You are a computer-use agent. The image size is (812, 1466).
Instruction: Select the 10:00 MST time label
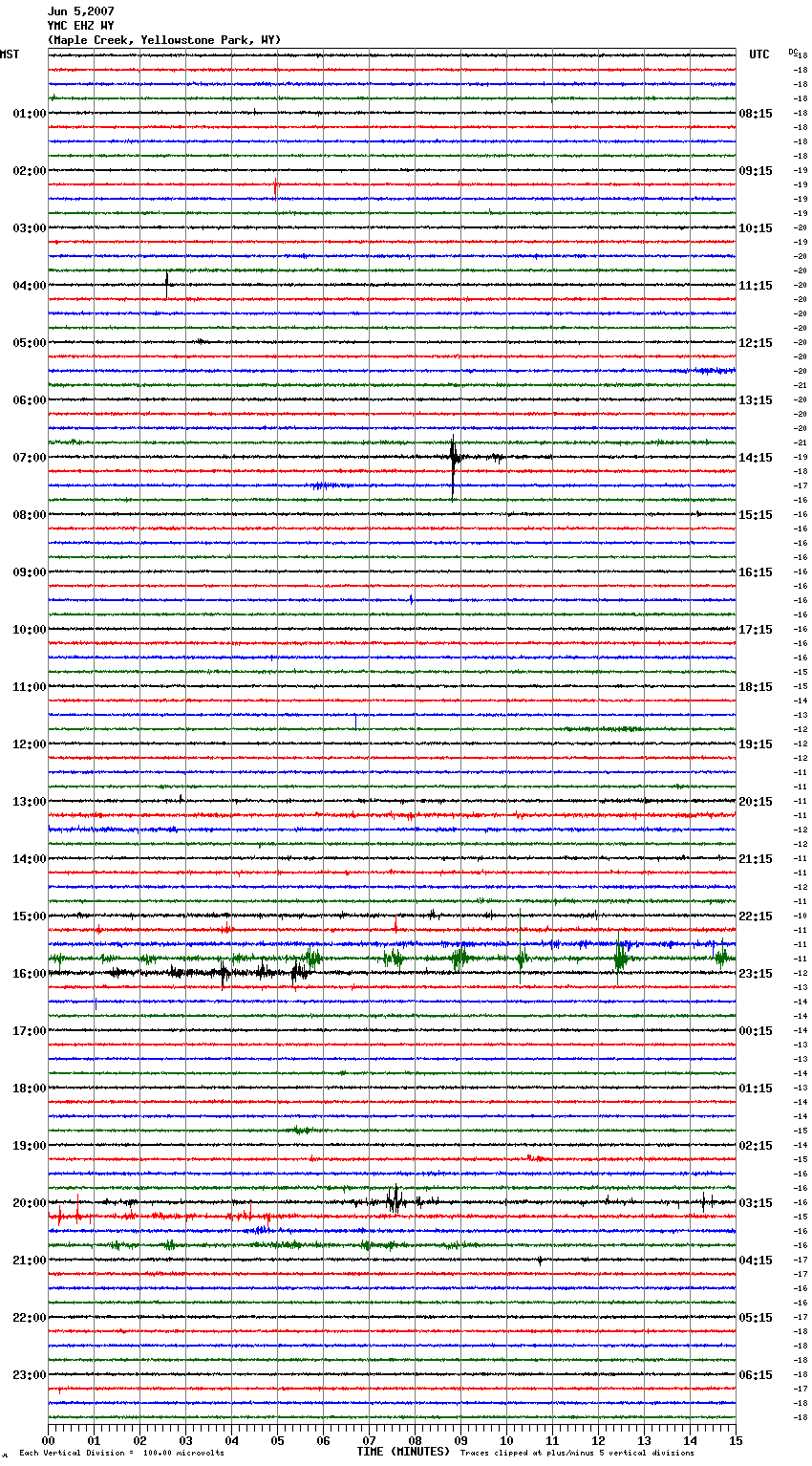tap(30, 630)
